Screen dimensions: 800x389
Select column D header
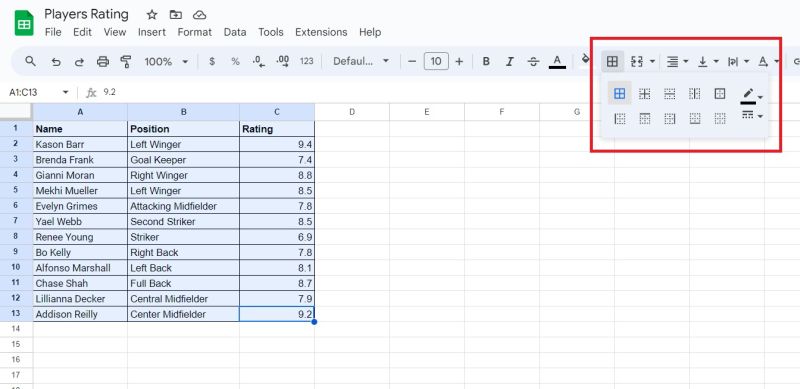352,111
